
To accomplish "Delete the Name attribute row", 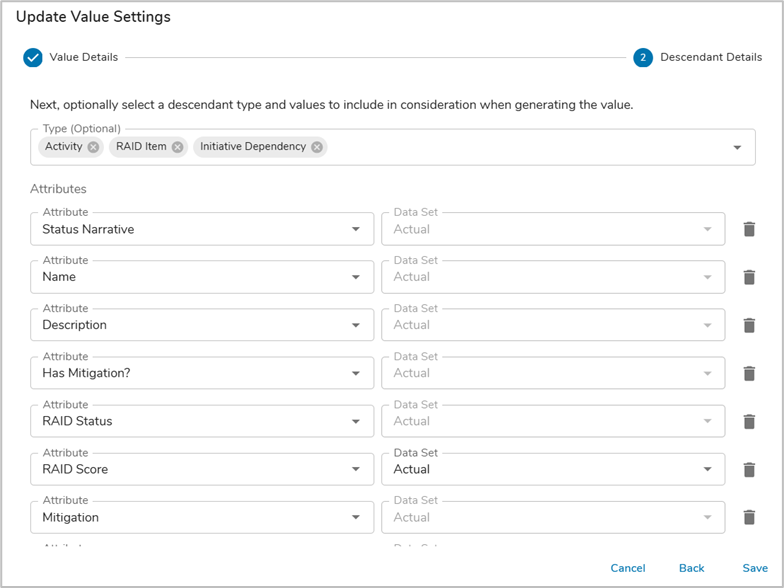I will [x=749, y=277].
